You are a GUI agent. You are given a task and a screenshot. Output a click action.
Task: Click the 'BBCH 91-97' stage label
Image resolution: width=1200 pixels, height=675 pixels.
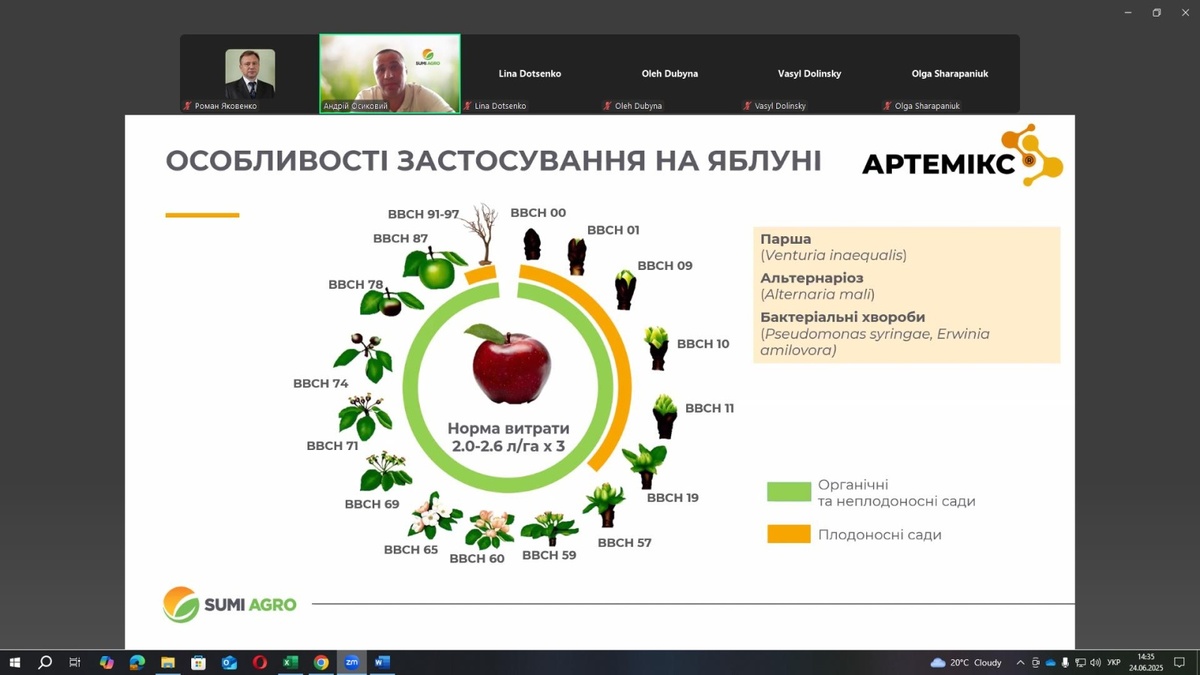point(424,214)
